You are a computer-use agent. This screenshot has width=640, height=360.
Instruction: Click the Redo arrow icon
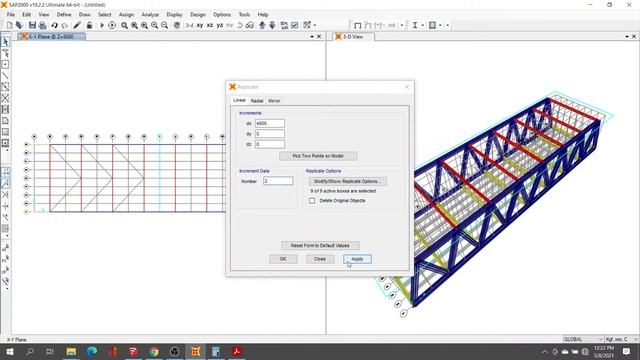[65, 25]
